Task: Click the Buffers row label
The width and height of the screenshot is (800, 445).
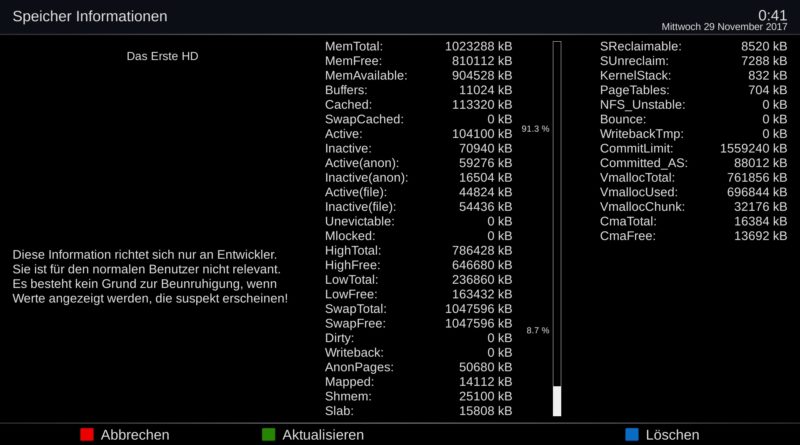Action: point(346,90)
